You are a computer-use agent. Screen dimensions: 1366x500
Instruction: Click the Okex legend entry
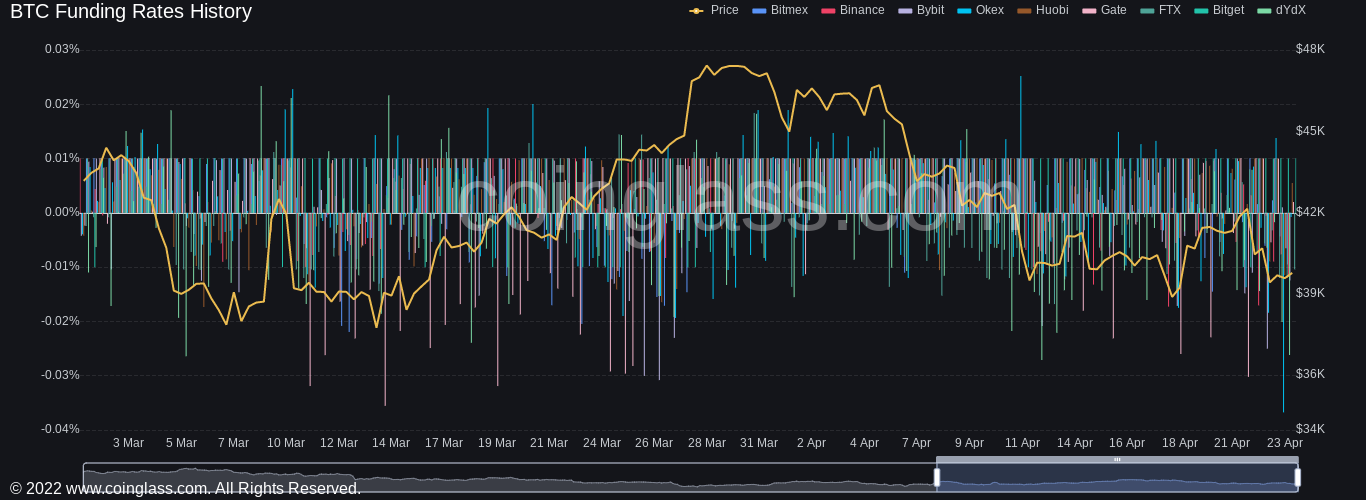980,10
